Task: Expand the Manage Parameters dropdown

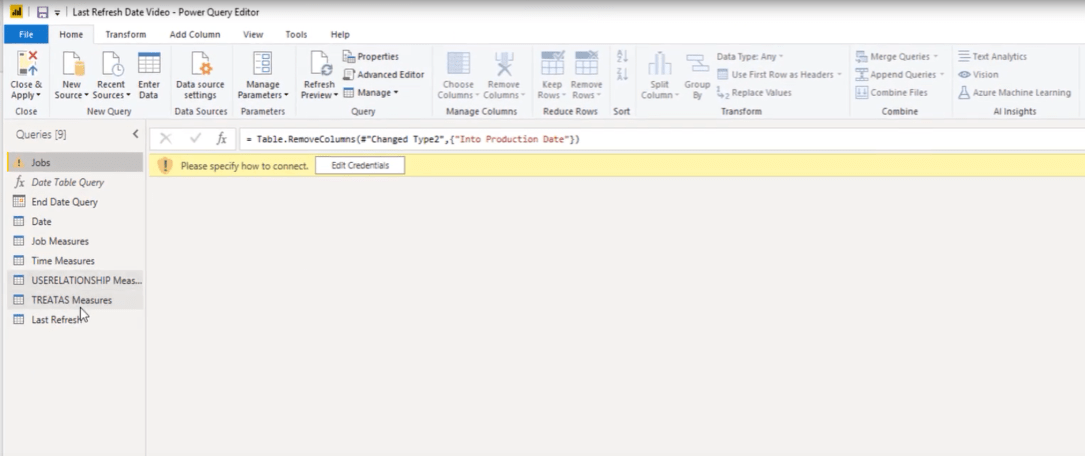Action: click(x=286, y=95)
